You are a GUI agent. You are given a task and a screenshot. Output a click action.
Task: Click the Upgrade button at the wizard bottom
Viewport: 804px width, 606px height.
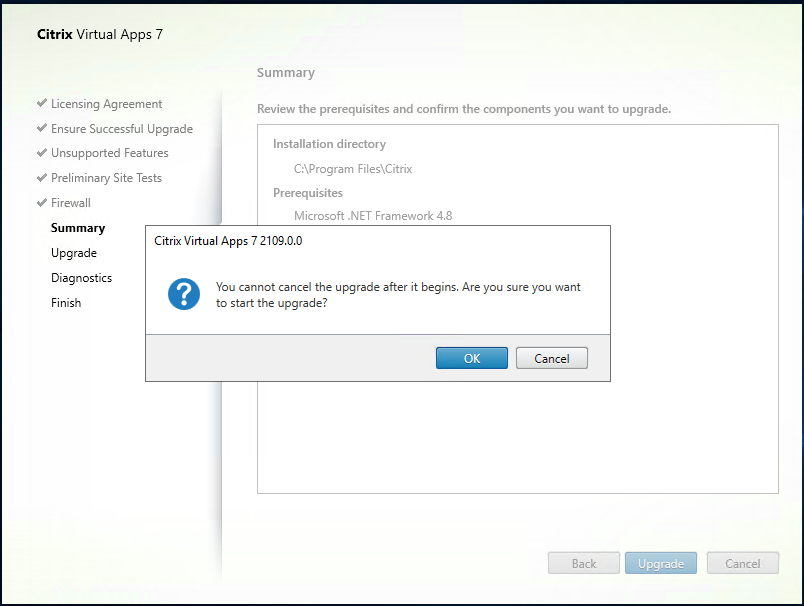coord(660,563)
